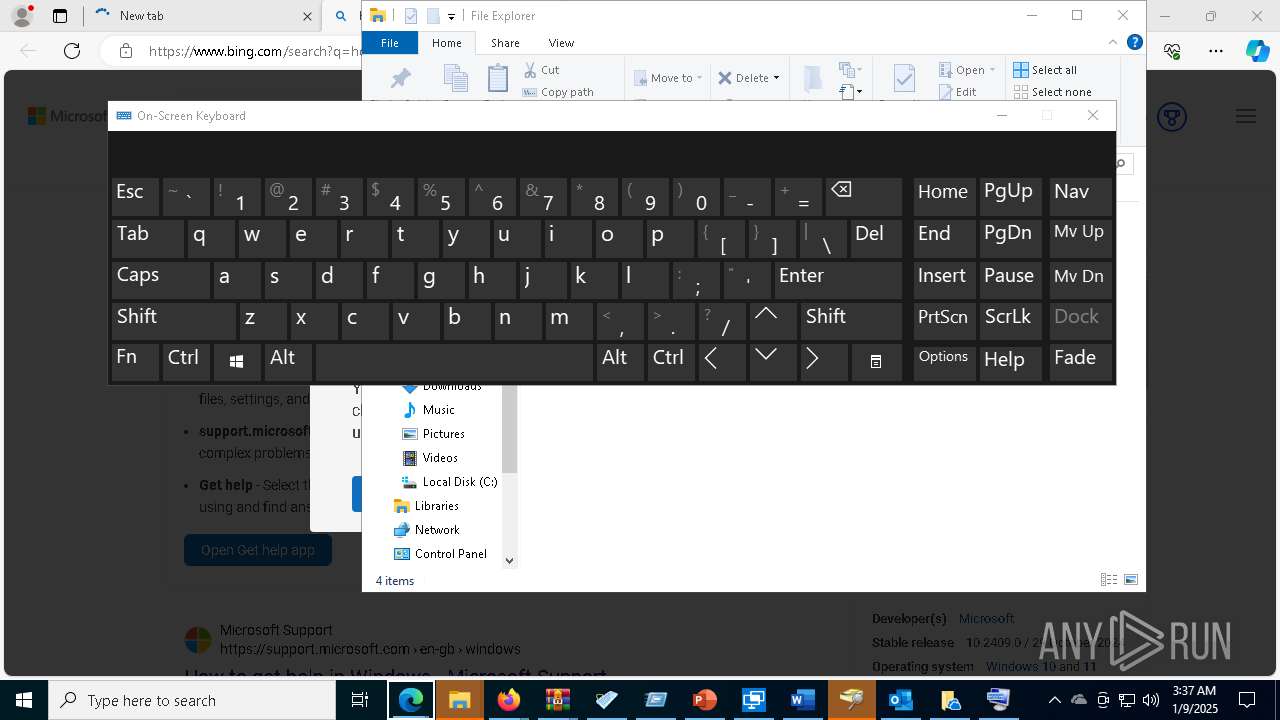Click Copy path in ribbon
Screen dimensions: 1280x720
pos(558,92)
